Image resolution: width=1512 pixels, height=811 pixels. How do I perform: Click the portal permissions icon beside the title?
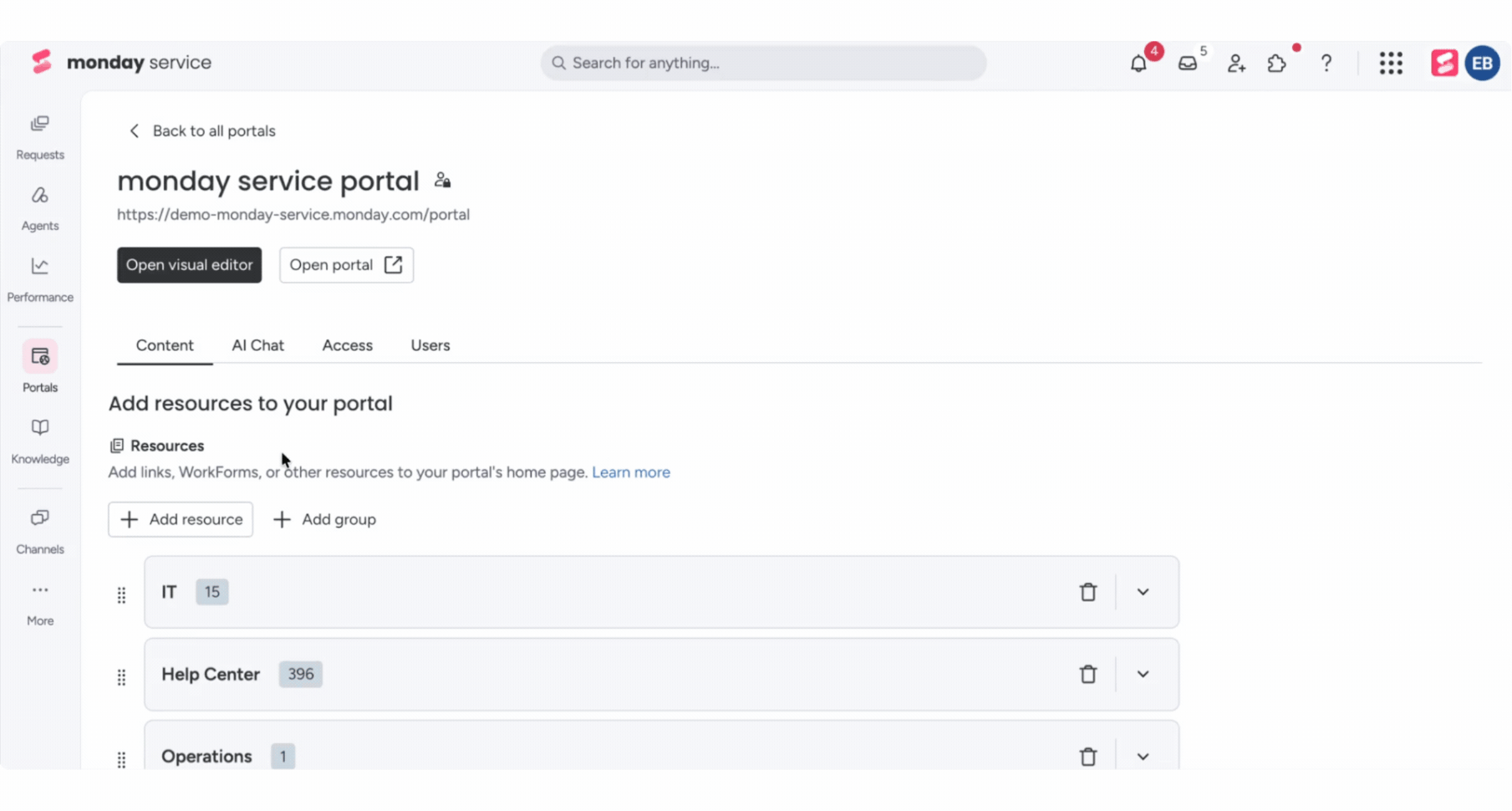click(443, 181)
